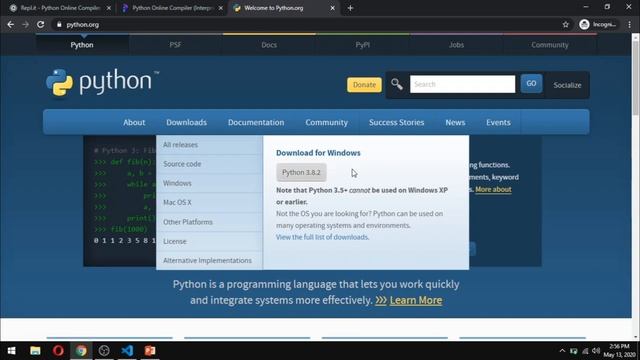Click the network tray icon

pyautogui.click(x=585, y=351)
